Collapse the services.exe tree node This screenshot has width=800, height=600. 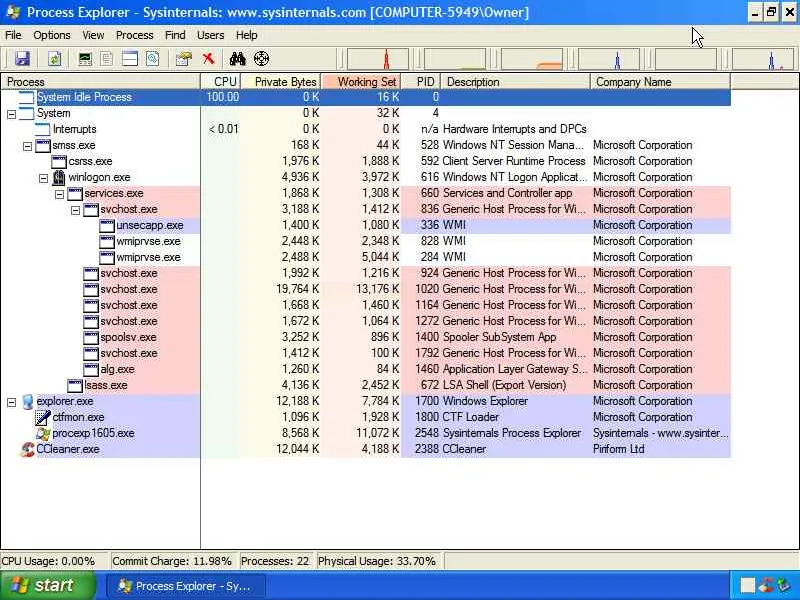point(59,194)
